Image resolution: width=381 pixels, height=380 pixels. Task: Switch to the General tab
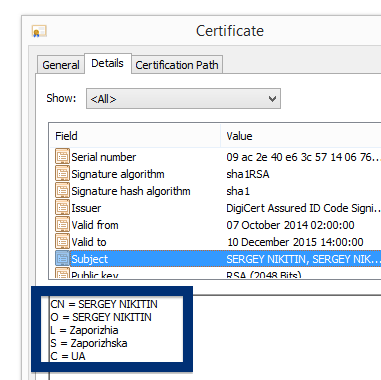(61, 65)
